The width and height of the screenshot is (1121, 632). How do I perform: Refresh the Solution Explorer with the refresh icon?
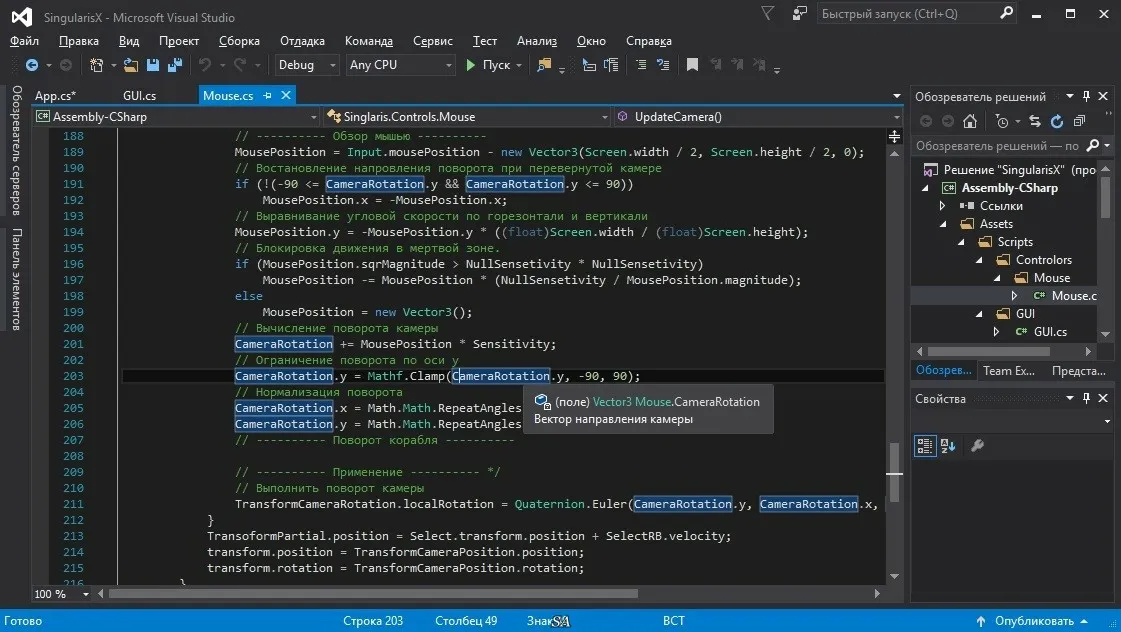pyautogui.click(x=1057, y=121)
